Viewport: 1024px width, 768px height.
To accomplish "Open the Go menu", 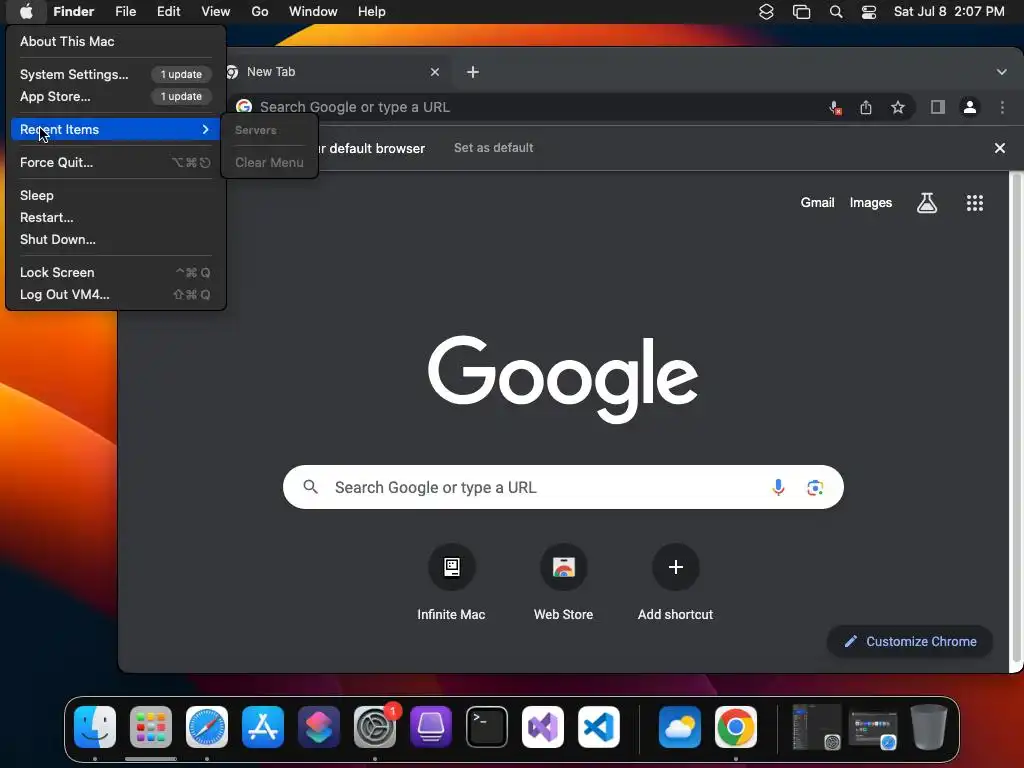I will tap(260, 12).
